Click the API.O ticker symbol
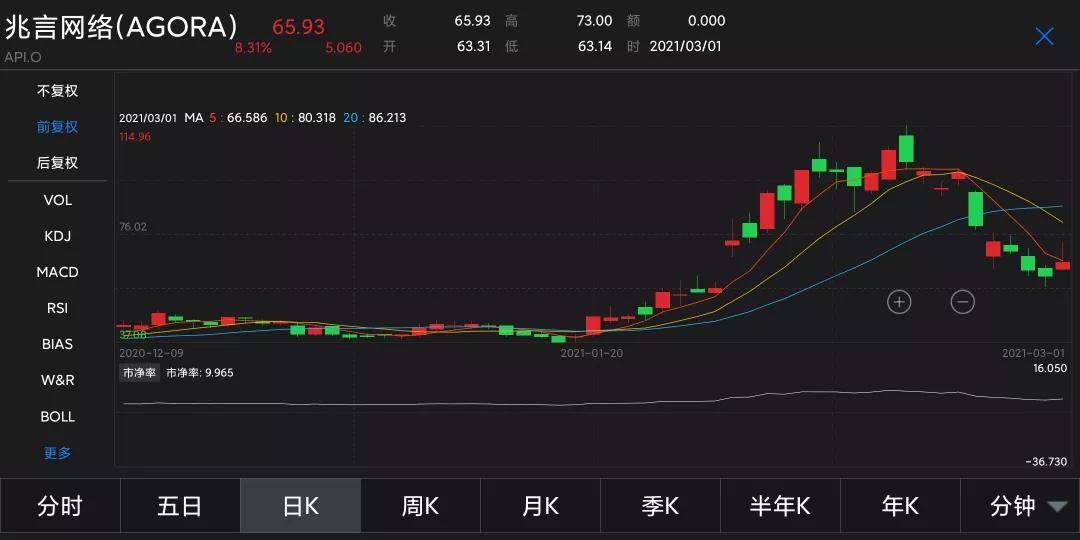Screen dimensions: 1080x540 pos(23,57)
